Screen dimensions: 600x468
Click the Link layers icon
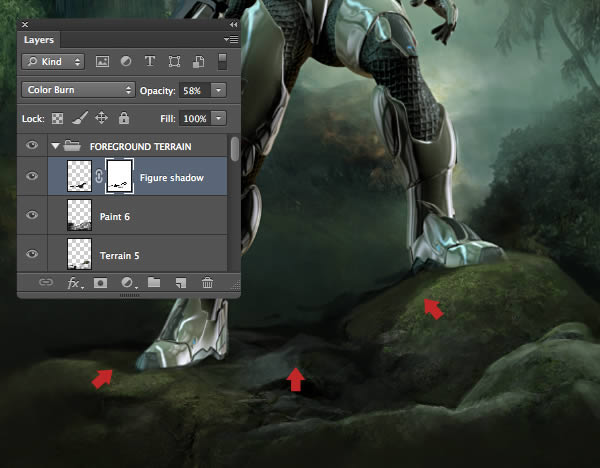click(46, 282)
